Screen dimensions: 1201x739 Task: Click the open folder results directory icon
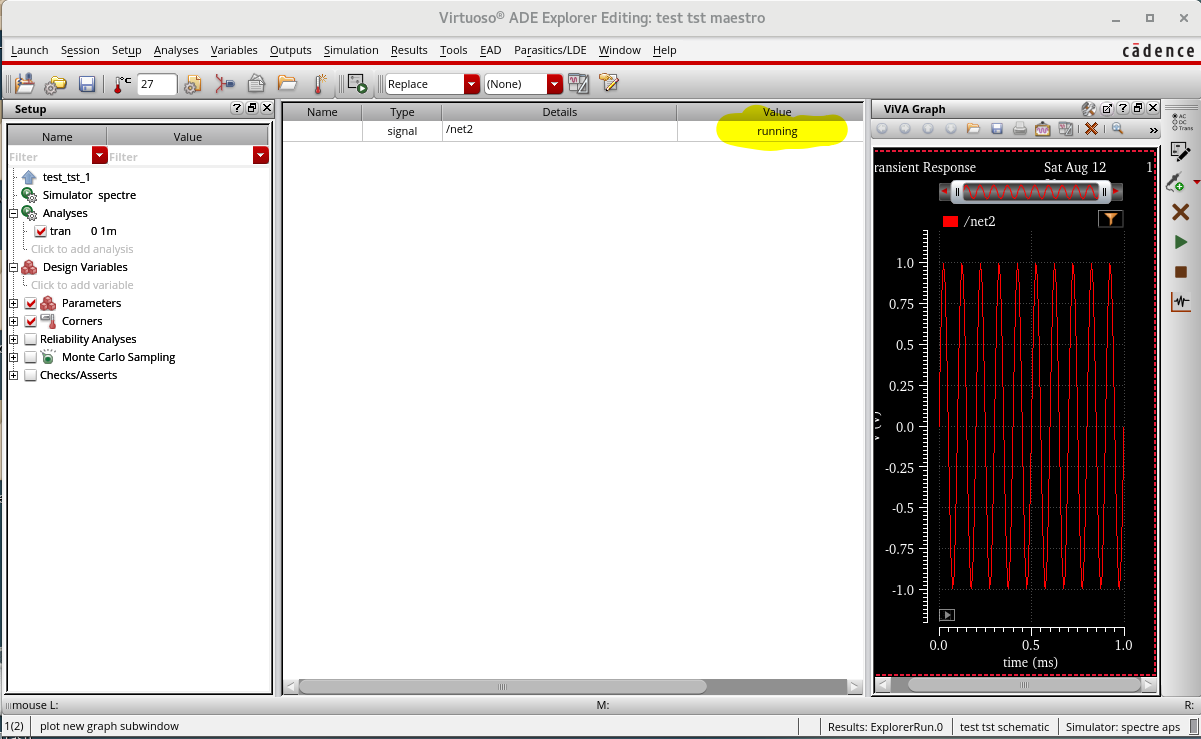pos(288,84)
